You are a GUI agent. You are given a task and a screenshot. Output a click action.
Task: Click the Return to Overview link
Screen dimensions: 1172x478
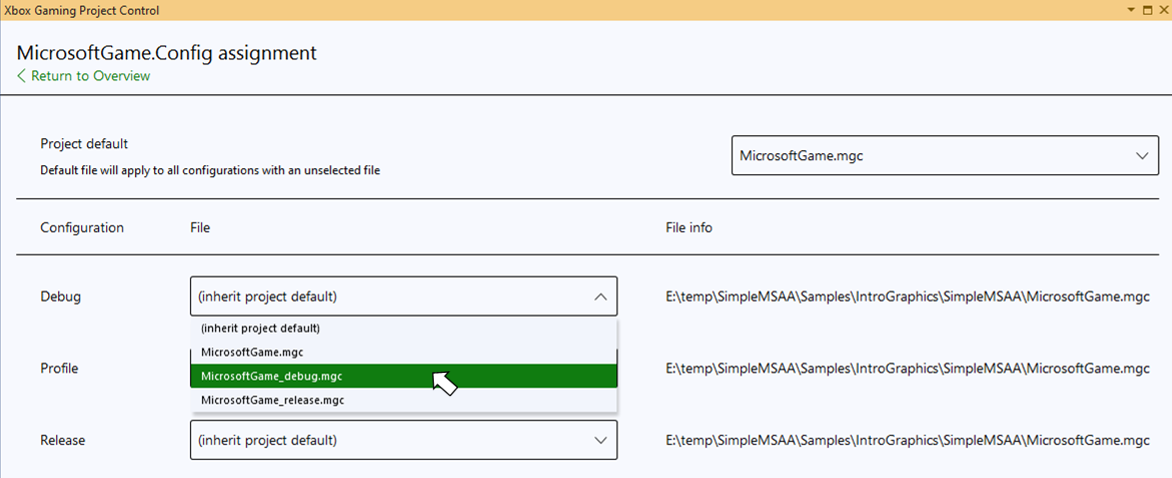click(x=83, y=75)
